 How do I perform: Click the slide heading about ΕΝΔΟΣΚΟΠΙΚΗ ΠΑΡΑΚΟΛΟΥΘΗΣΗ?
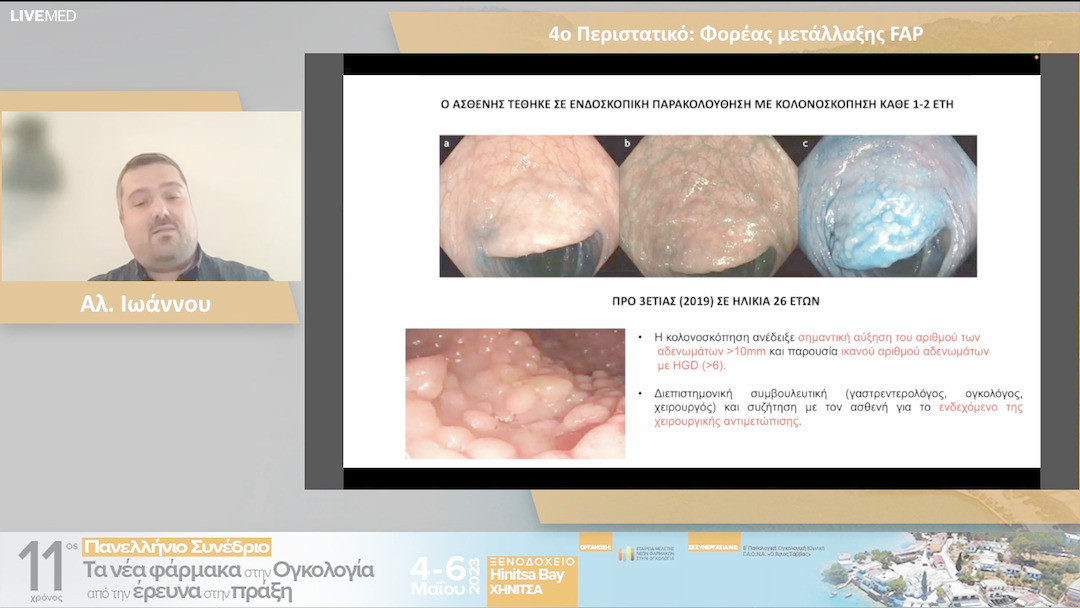click(690, 103)
